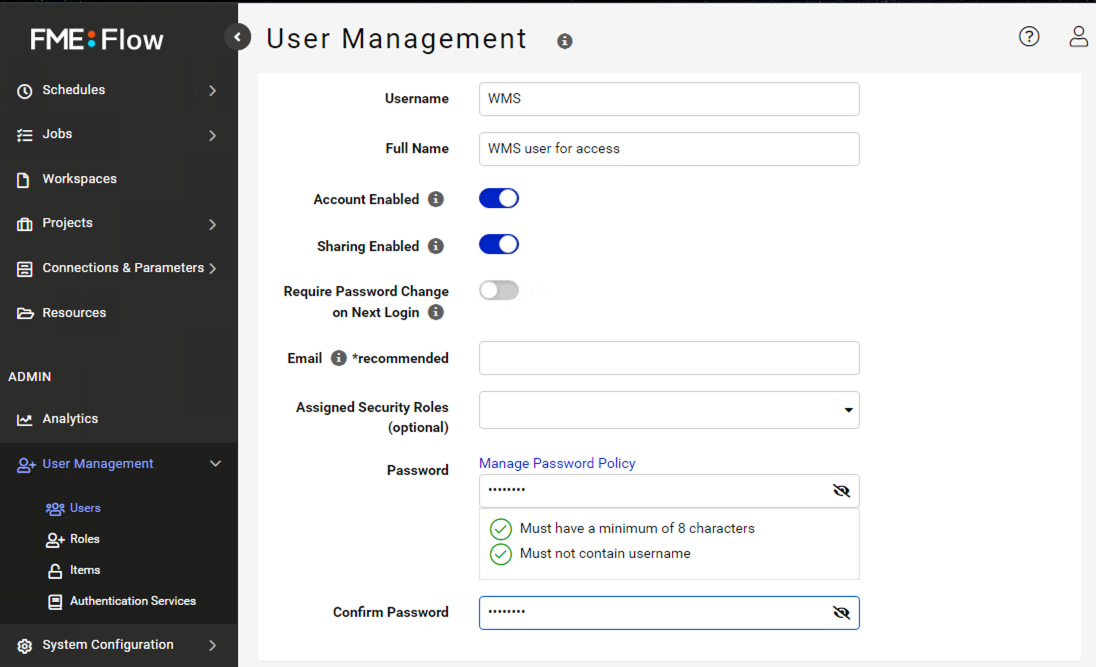Open the user profile icon
Screen dimensions: 1096x667
(1079, 36)
